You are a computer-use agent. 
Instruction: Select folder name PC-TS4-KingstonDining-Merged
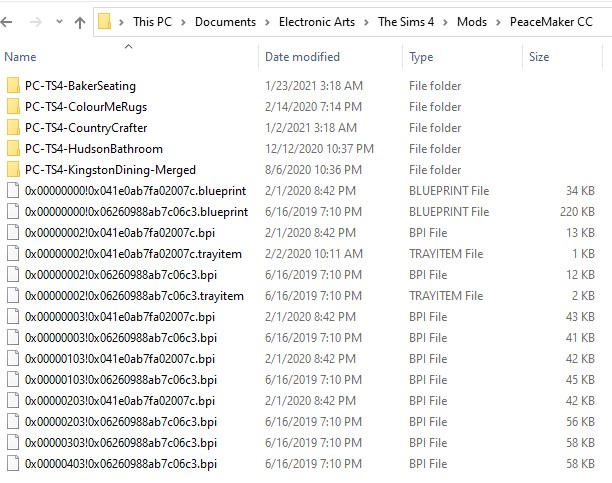(x=110, y=170)
